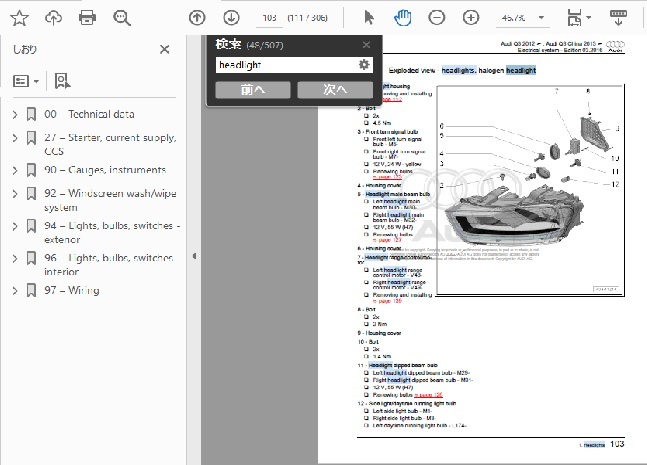
Task: Close the bookmarks panel
Action: point(164,50)
